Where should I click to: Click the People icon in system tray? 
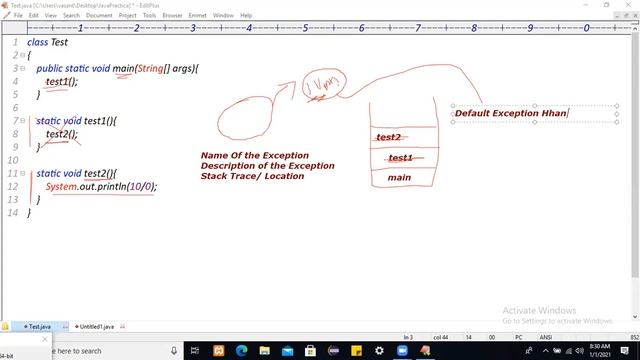pyautogui.click(x=529, y=351)
